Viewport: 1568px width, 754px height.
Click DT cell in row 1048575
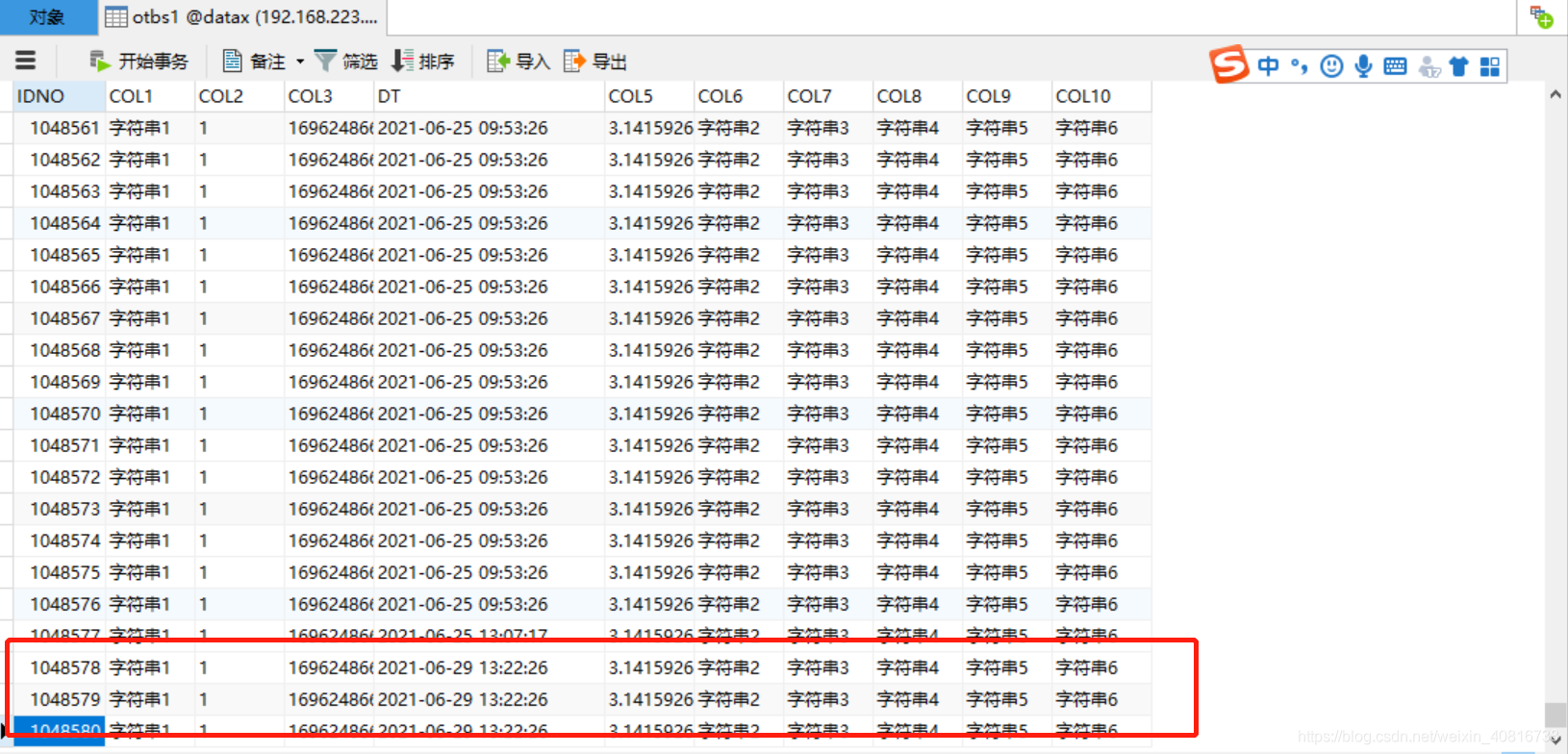tap(489, 572)
